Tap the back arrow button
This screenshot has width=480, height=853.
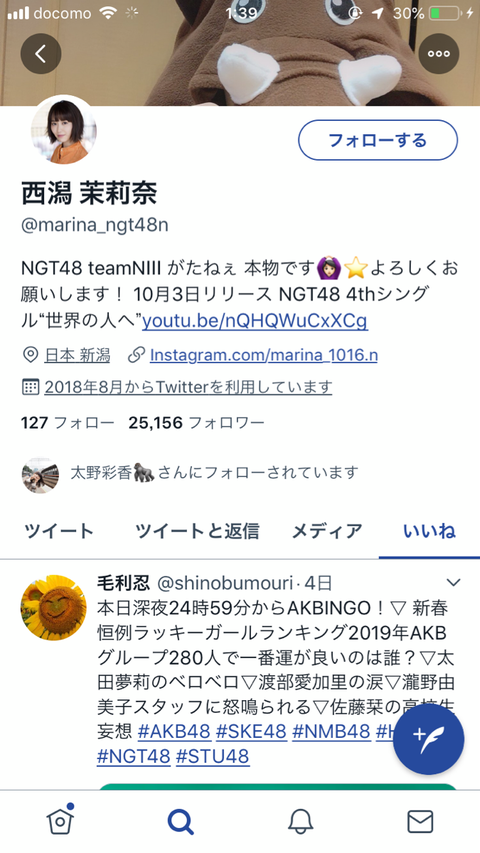tap(41, 54)
